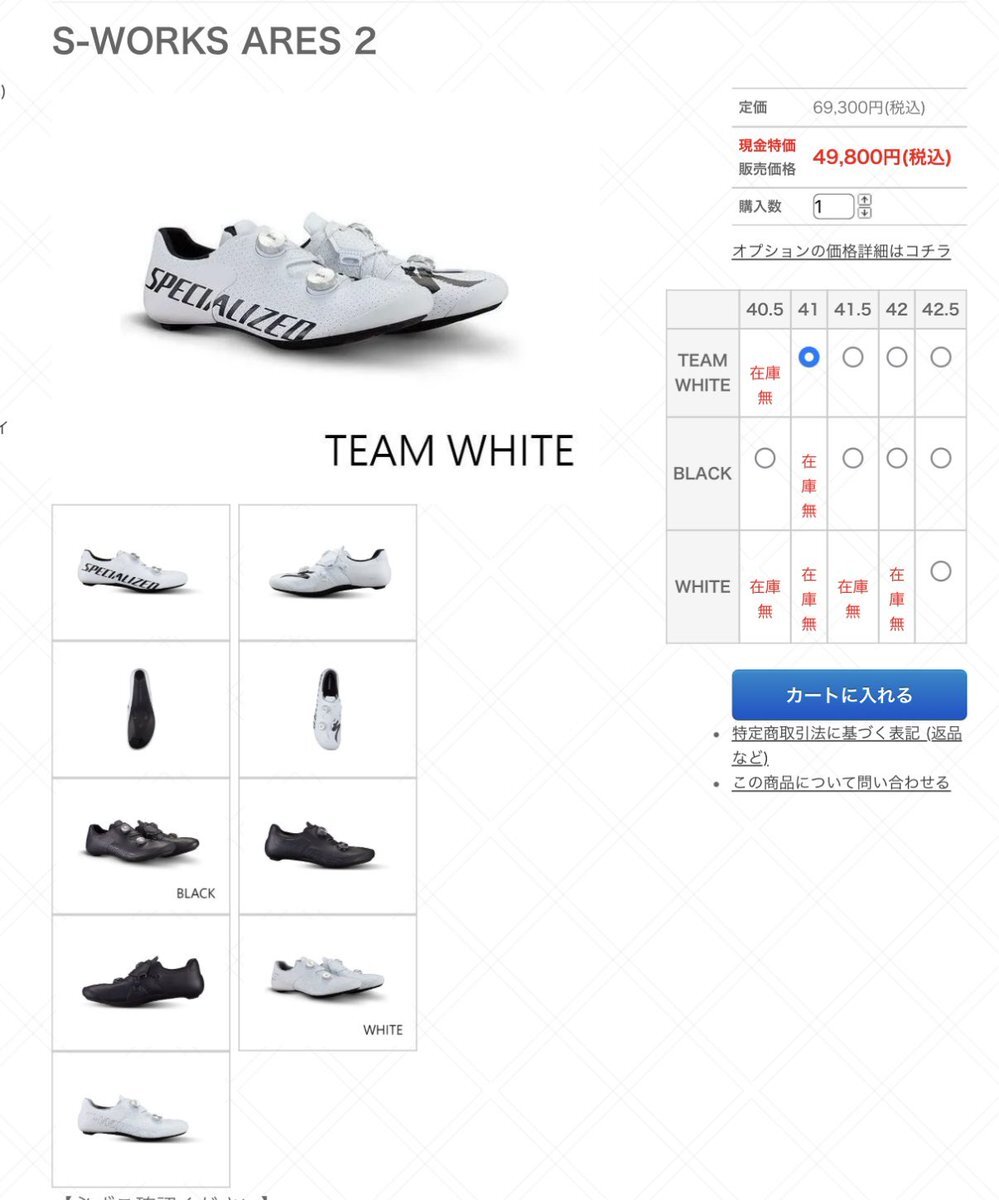
Task: View the top-down white shoe thumbnail
Action: 328,709
